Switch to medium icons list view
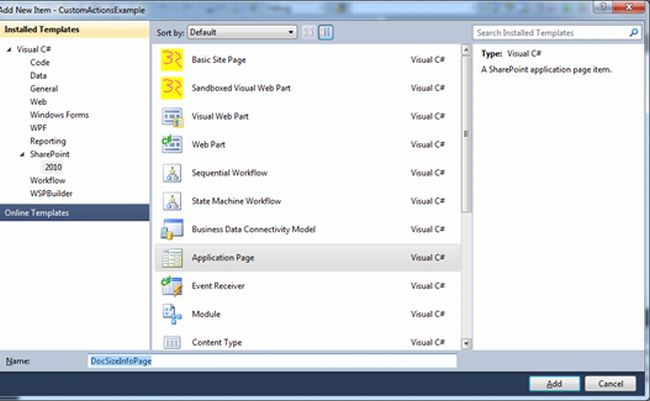This screenshot has width=650, height=401. [x=326, y=32]
